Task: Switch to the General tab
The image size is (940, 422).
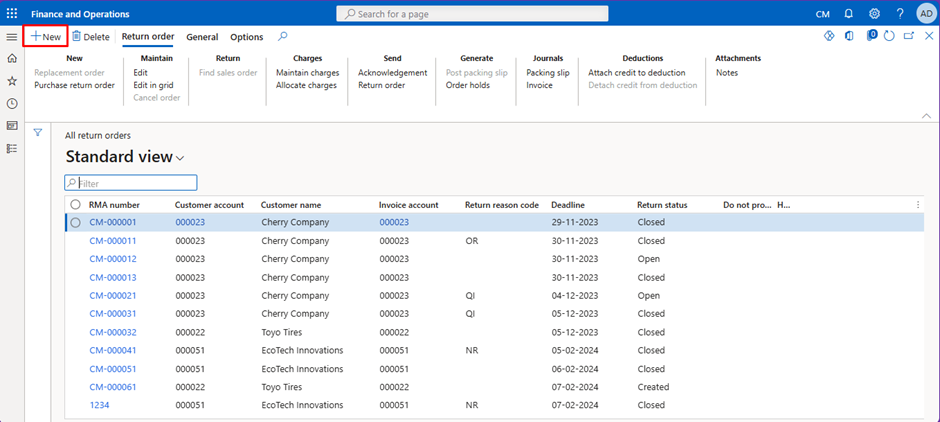Action: coord(202,37)
